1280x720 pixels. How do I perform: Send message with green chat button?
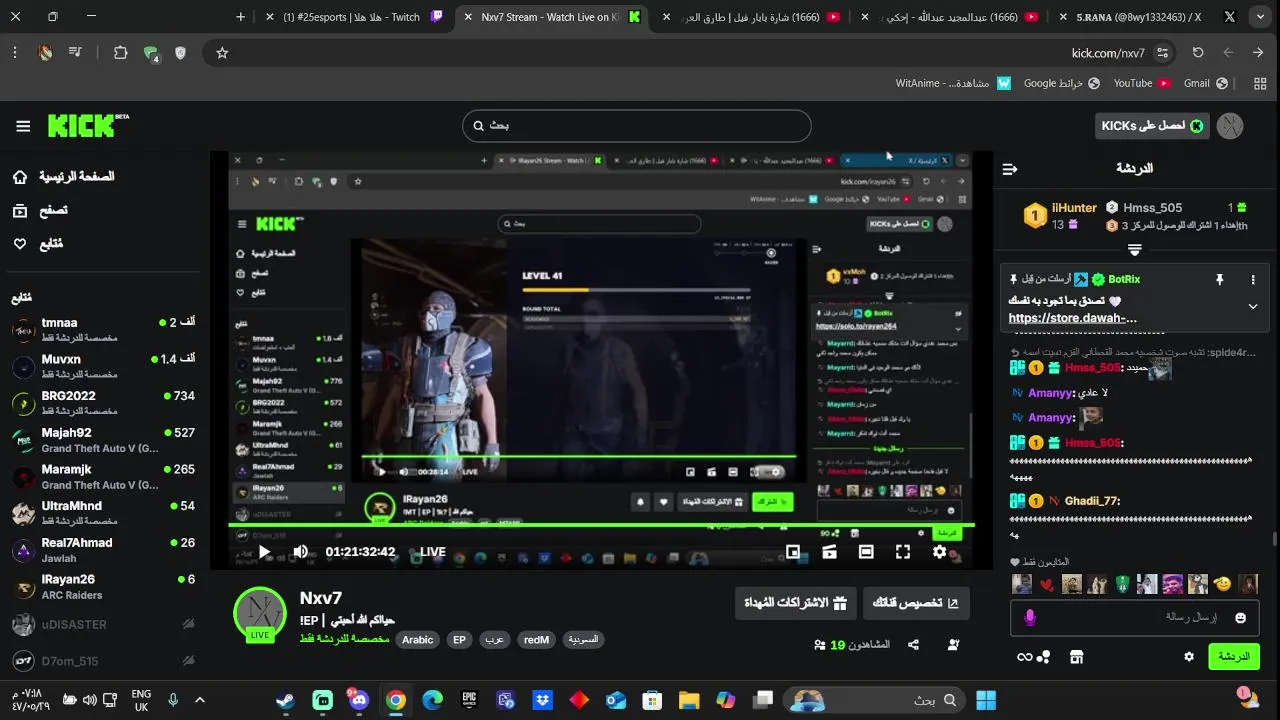pos(1234,657)
